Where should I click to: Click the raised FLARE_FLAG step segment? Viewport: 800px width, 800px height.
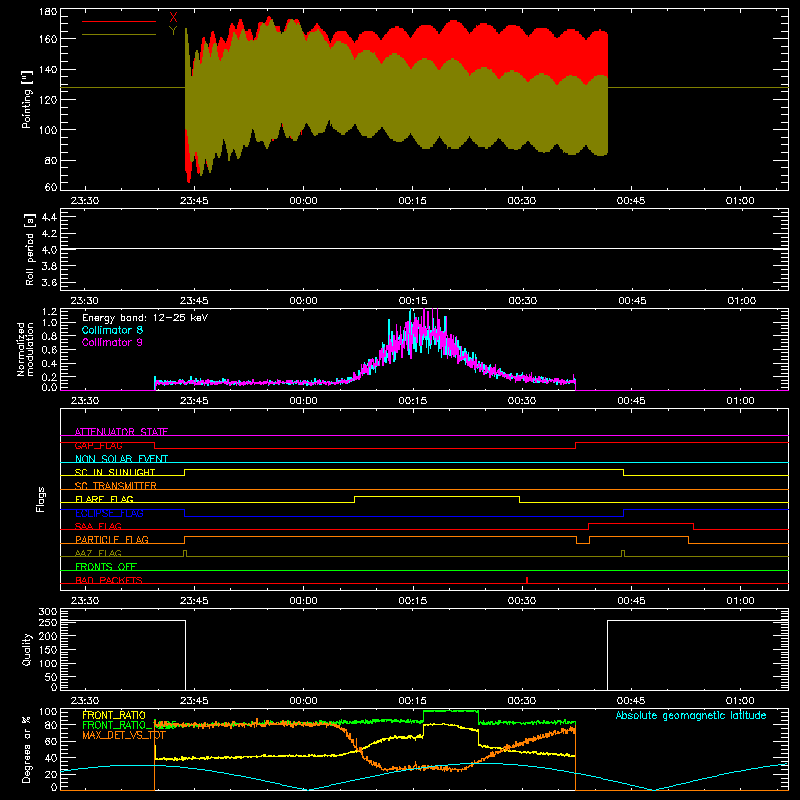pos(437,496)
